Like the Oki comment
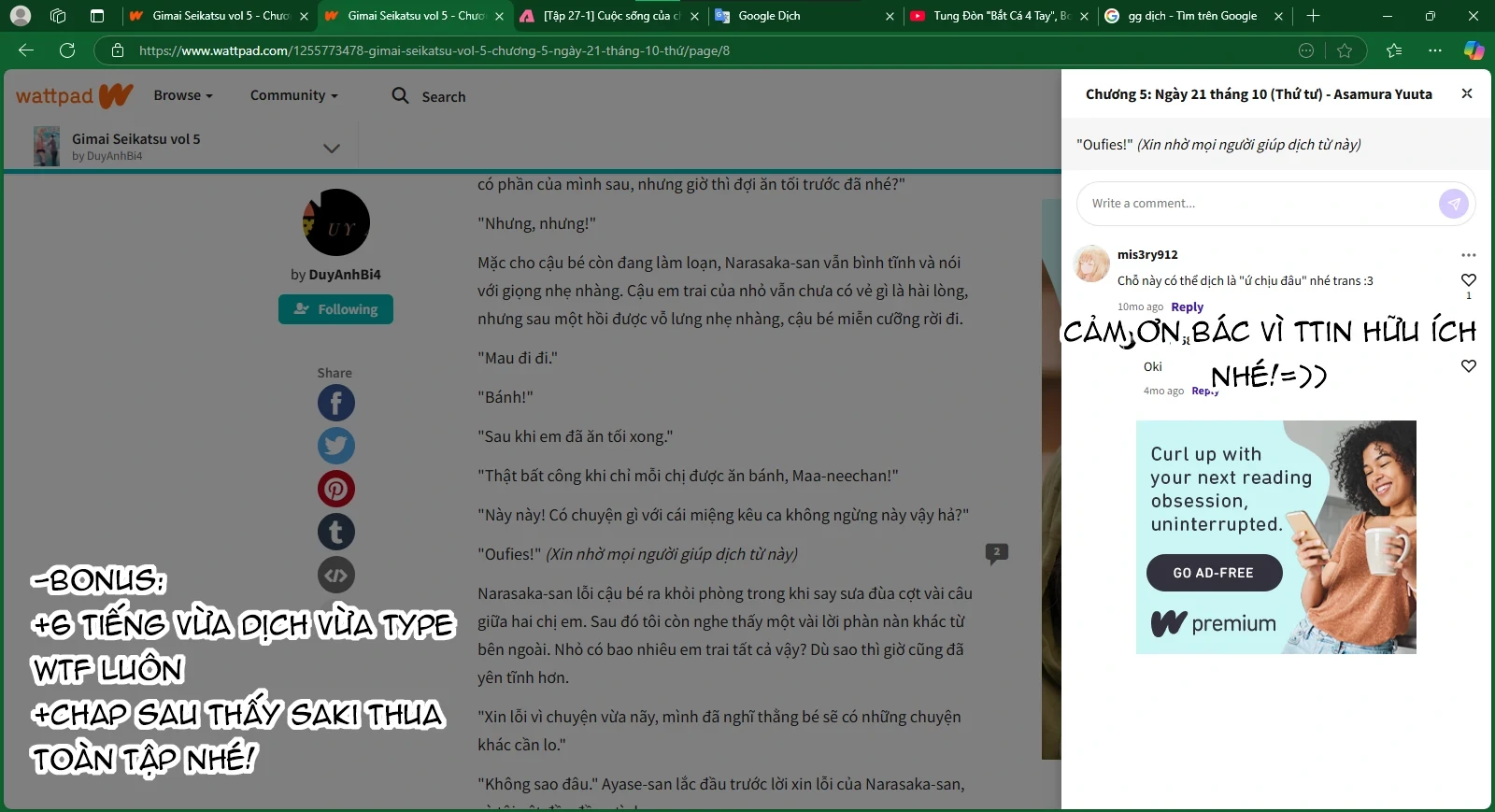Viewport: 1495px width, 812px height. [1469, 366]
